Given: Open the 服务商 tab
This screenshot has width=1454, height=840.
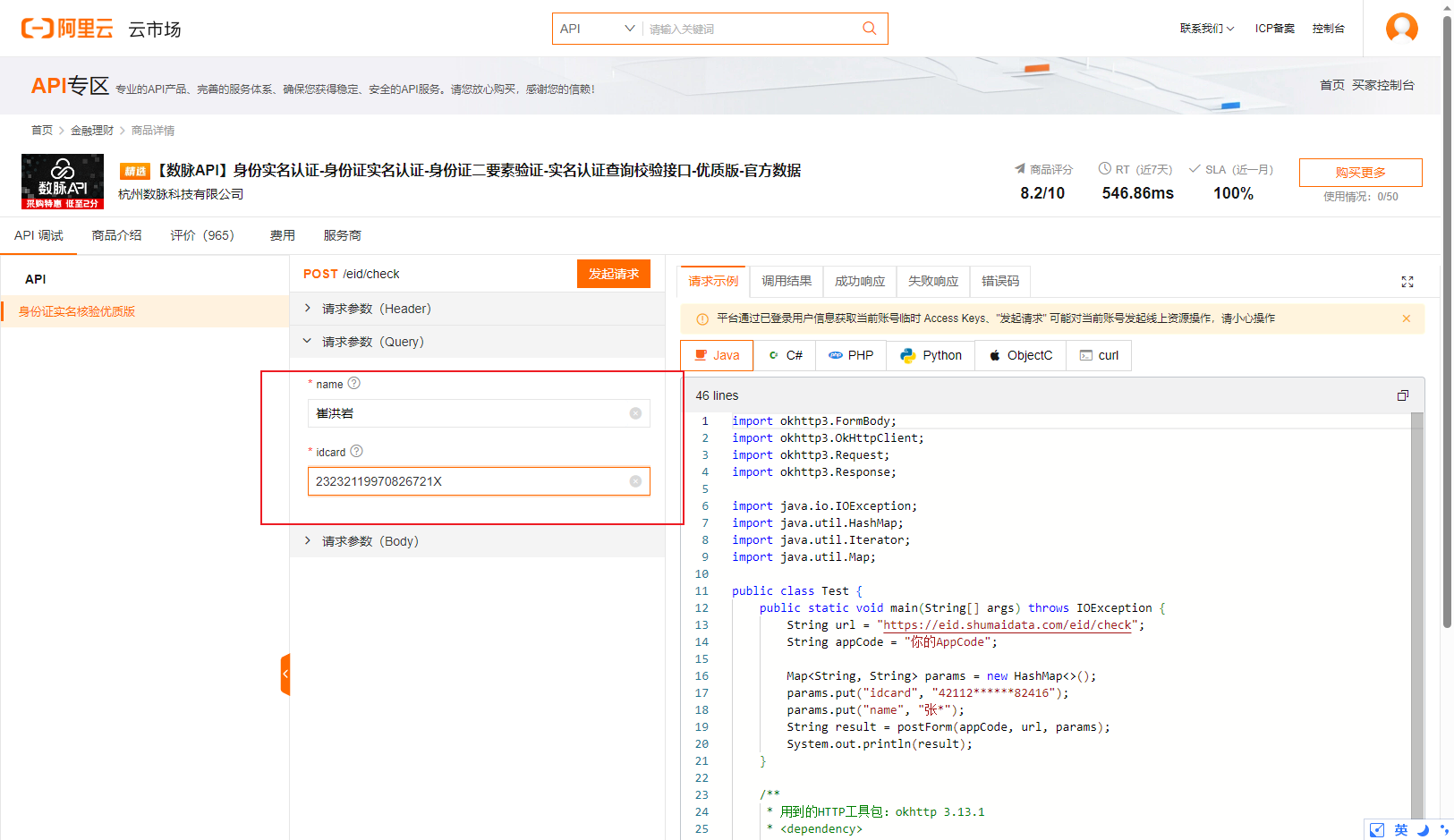Looking at the screenshot, I should coord(343,235).
